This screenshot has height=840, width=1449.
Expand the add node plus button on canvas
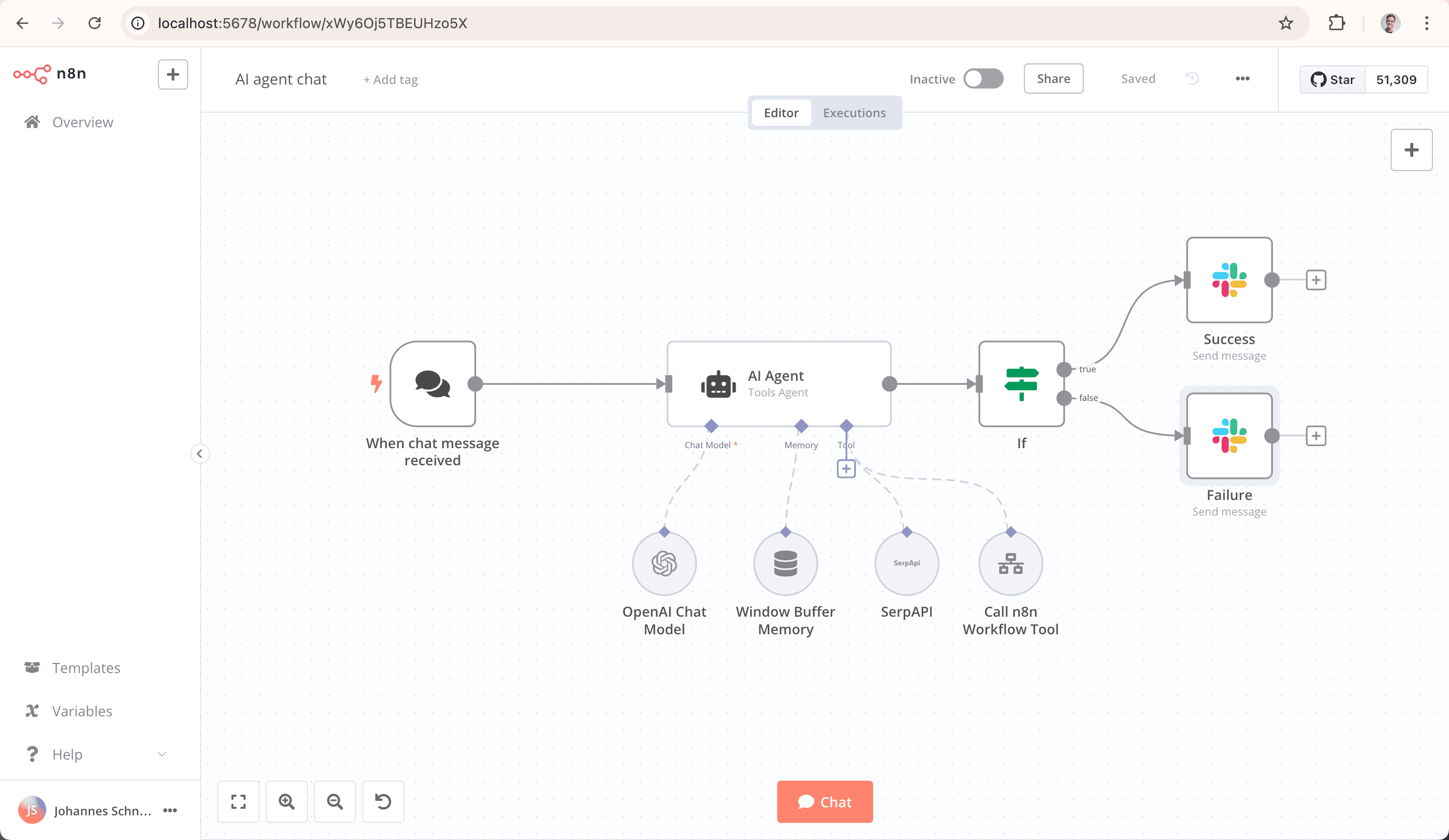[x=1412, y=150]
